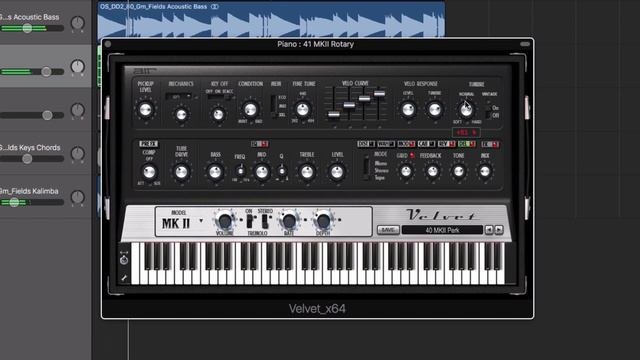Turn the EQ Level knob
The height and width of the screenshot is (360, 640).
(337, 172)
